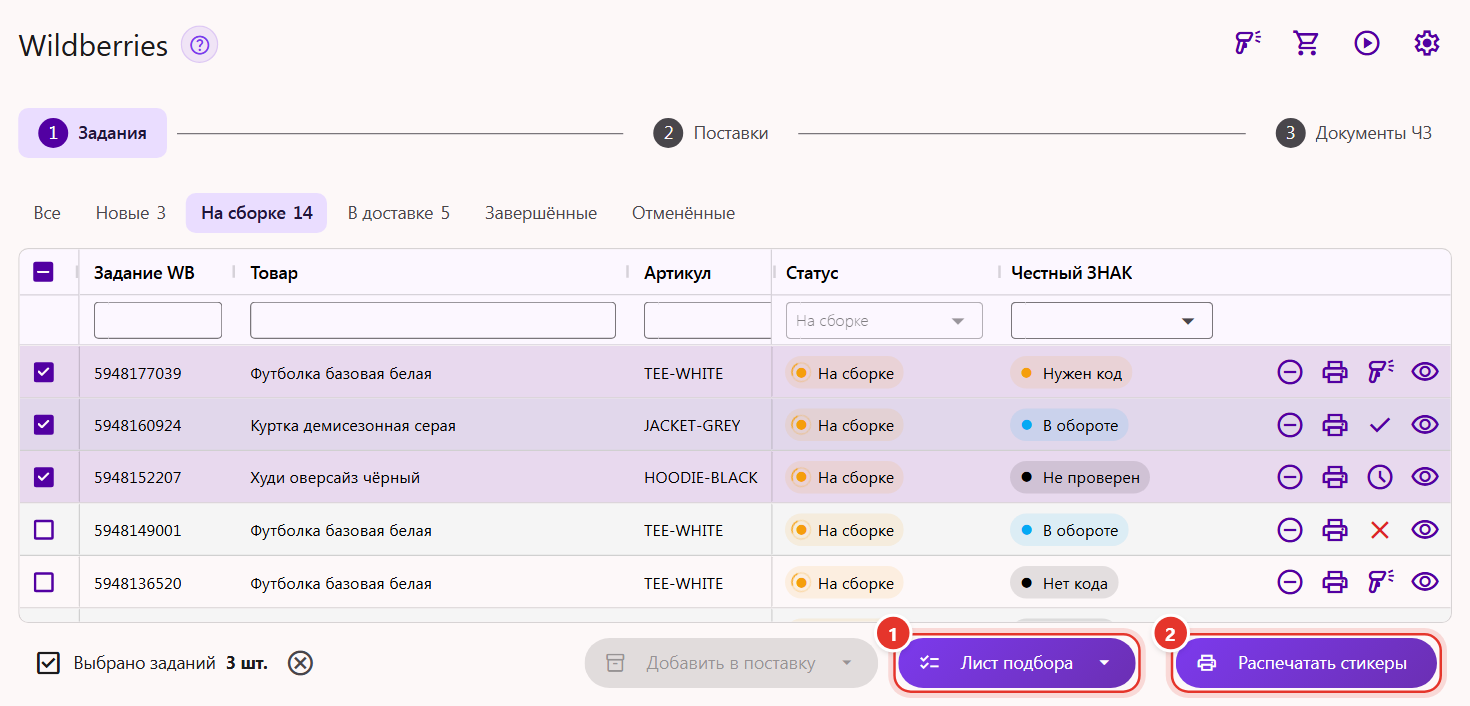The image size is (1470, 706).
Task: Uncheck the row for task 5948177039
Action: click(x=43, y=372)
